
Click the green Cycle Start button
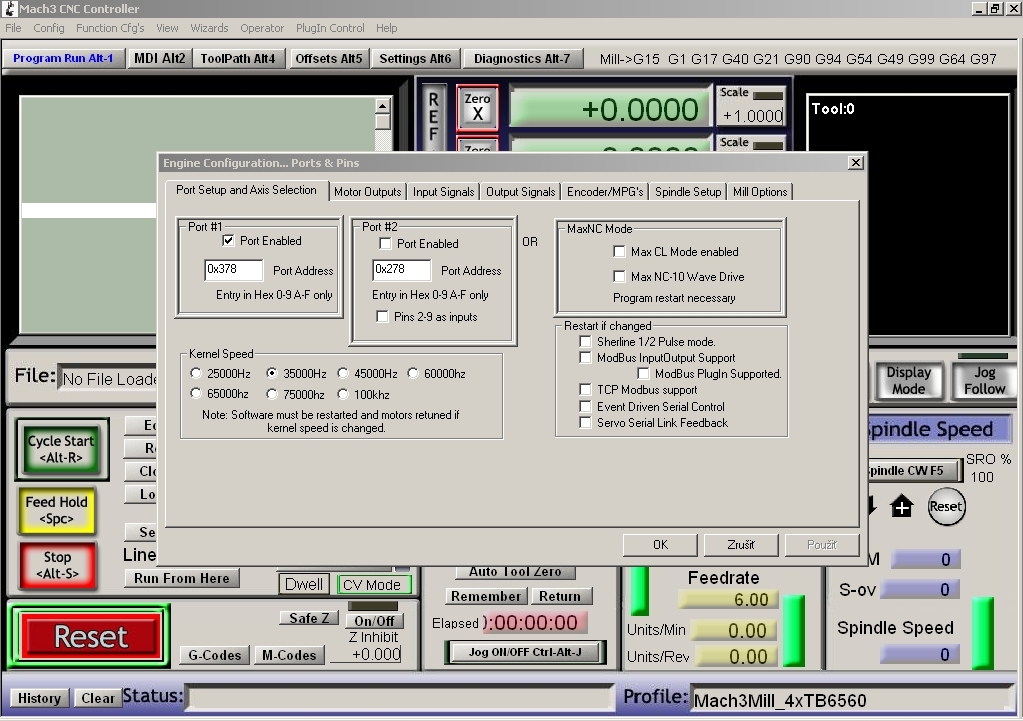[60, 449]
